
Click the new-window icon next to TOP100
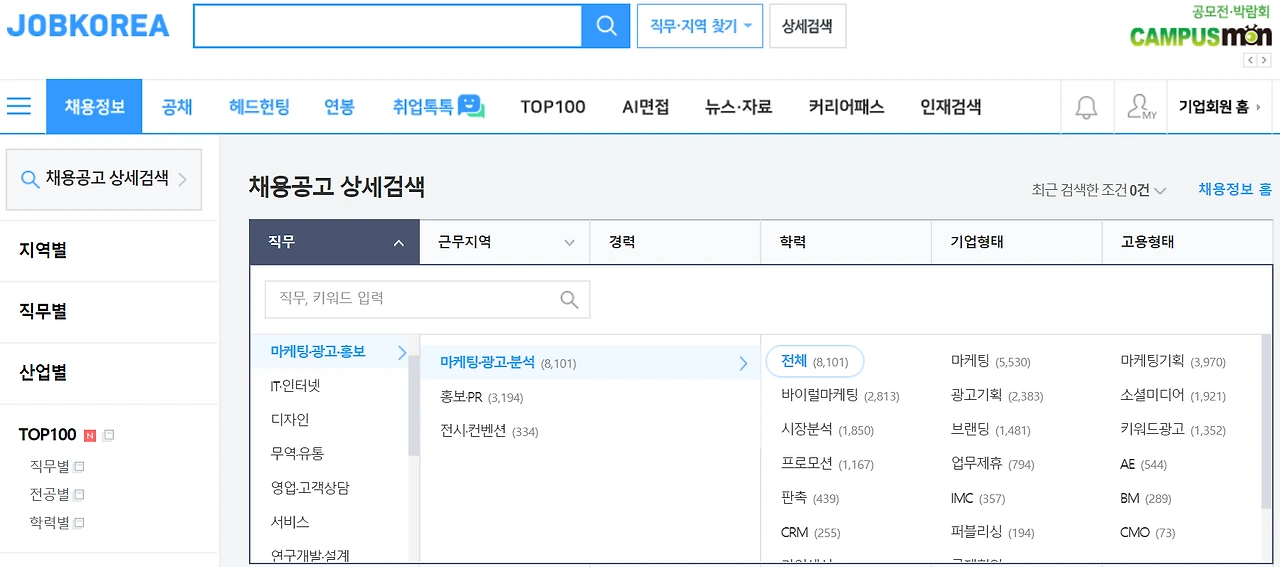tap(109, 435)
